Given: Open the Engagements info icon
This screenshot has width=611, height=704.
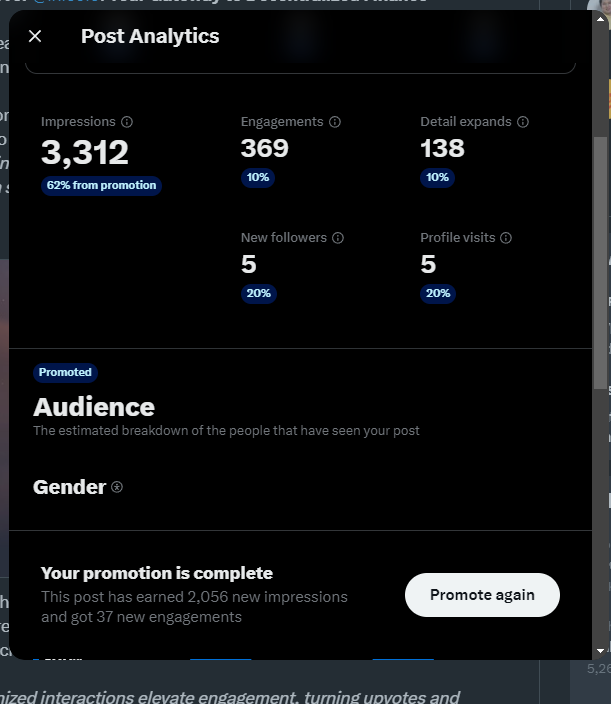Looking at the screenshot, I should (x=335, y=122).
